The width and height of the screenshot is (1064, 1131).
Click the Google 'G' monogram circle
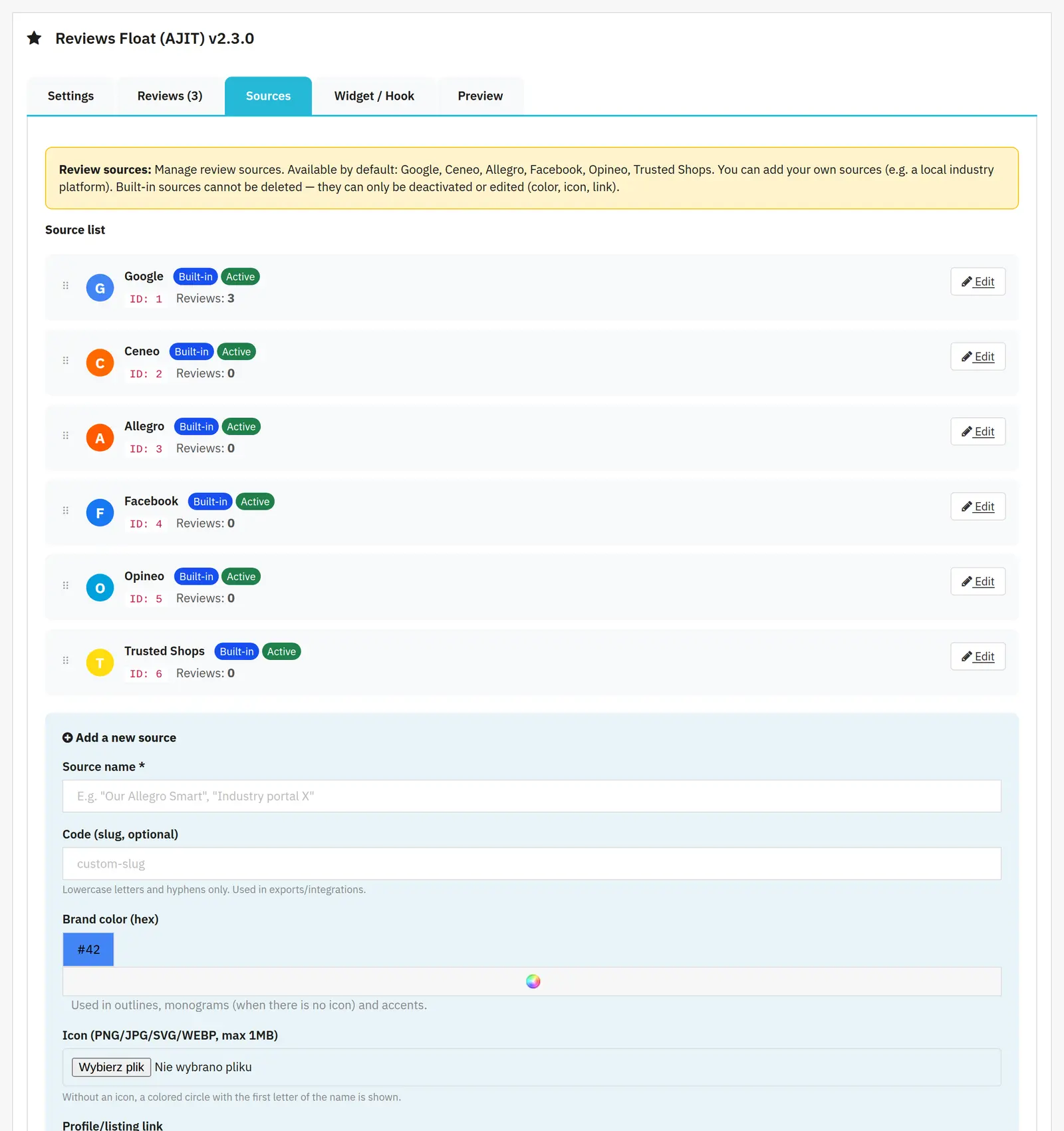[100, 287]
